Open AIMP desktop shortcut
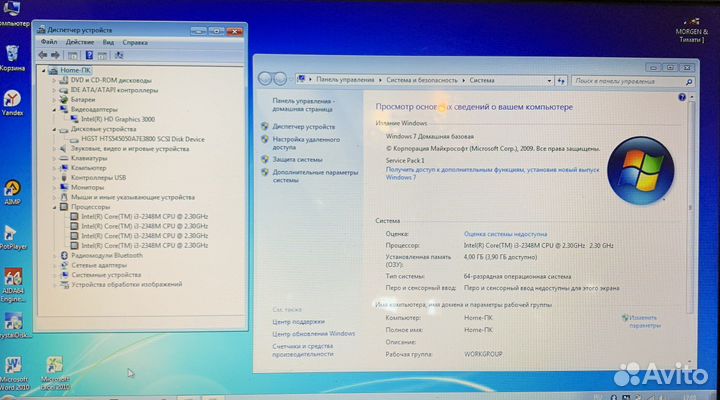The height and width of the screenshot is (400, 720). (12, 192)
